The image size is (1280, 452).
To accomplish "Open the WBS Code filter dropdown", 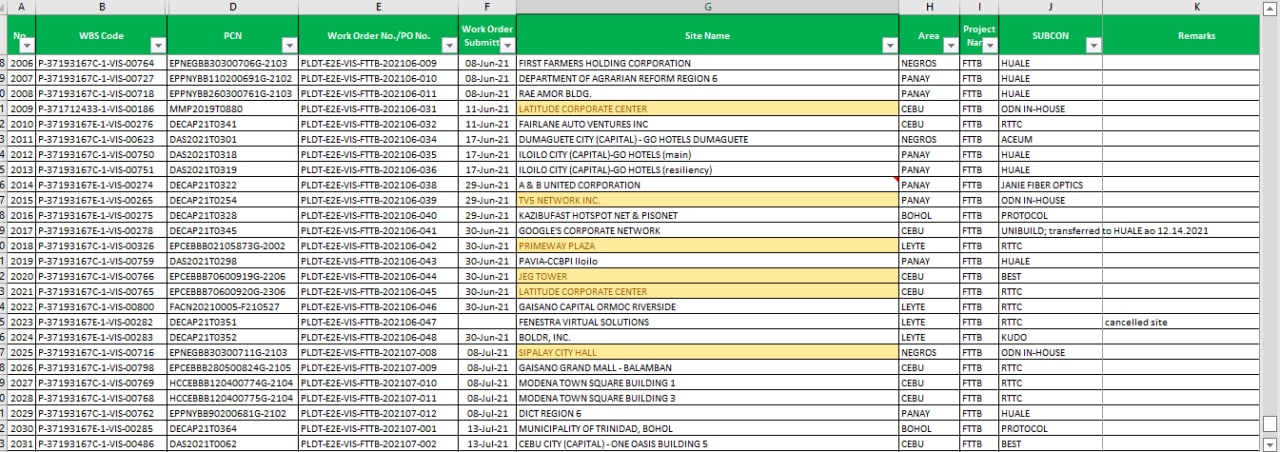I will [157, 45].
